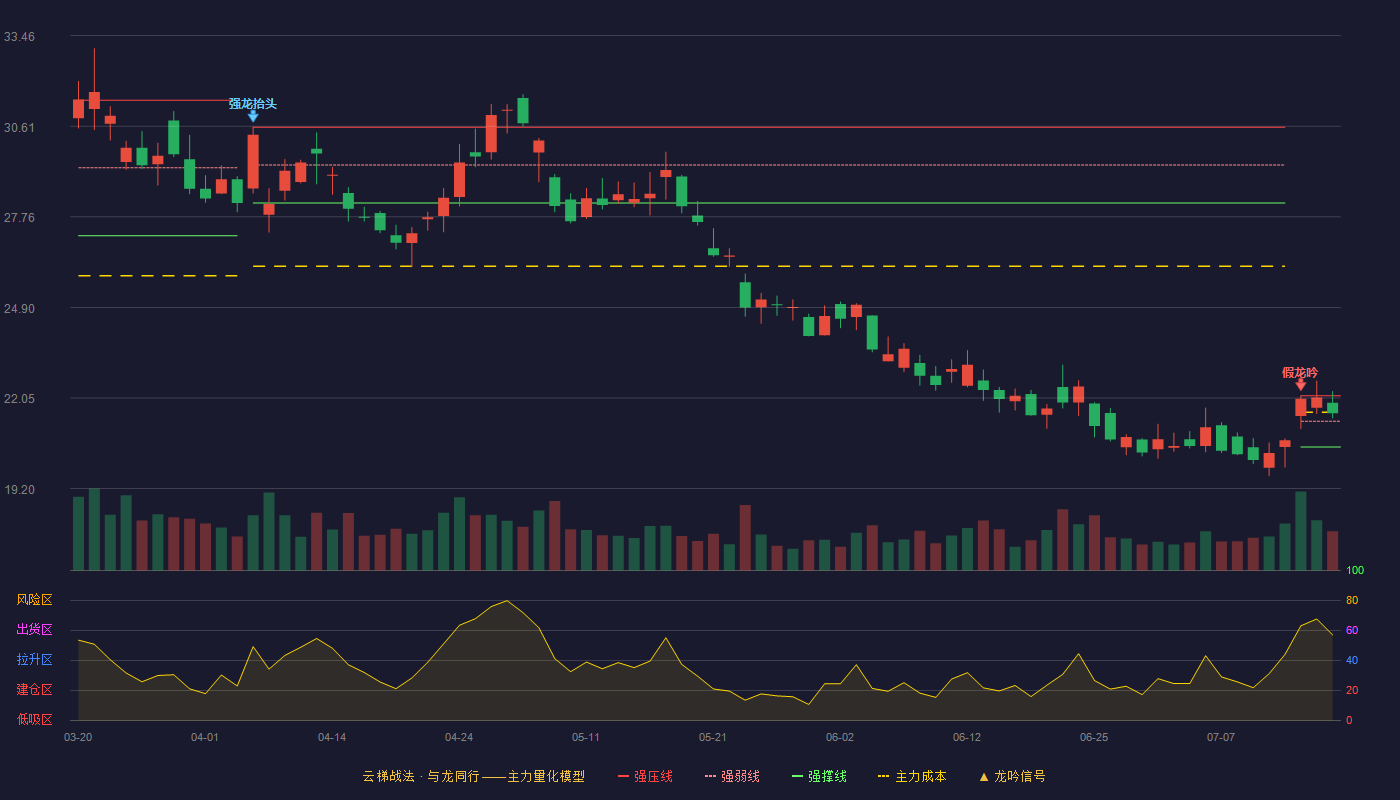Click the 22.05 price axis label
This screenshot has width=1400, height=800.
tap(19, 399)
